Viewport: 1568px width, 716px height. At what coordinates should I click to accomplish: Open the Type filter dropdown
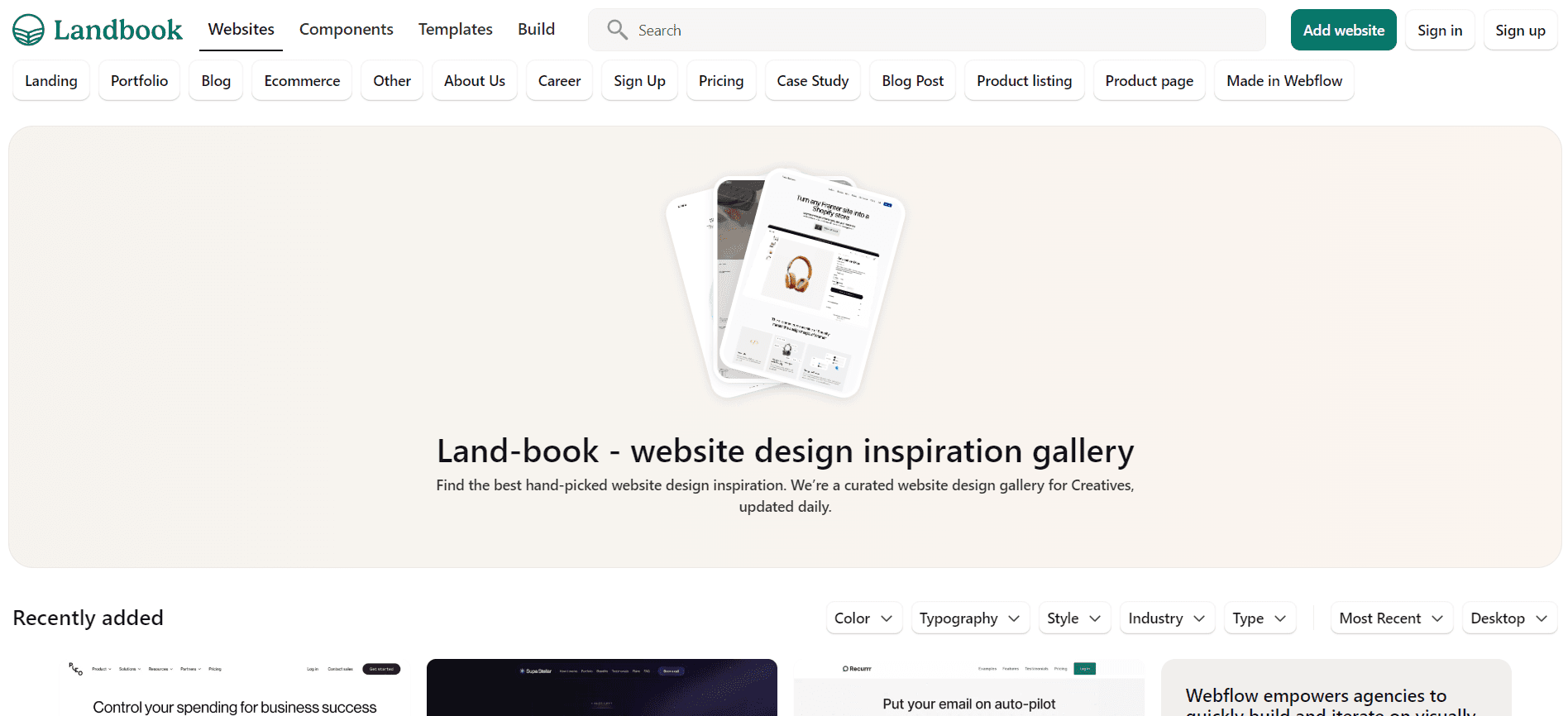coord(1260,618)
